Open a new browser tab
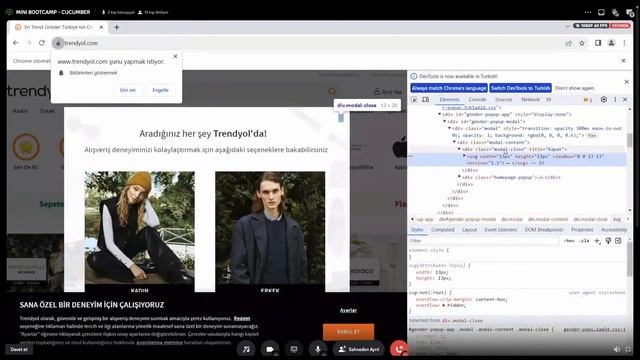640x360 pixels. 116,27
